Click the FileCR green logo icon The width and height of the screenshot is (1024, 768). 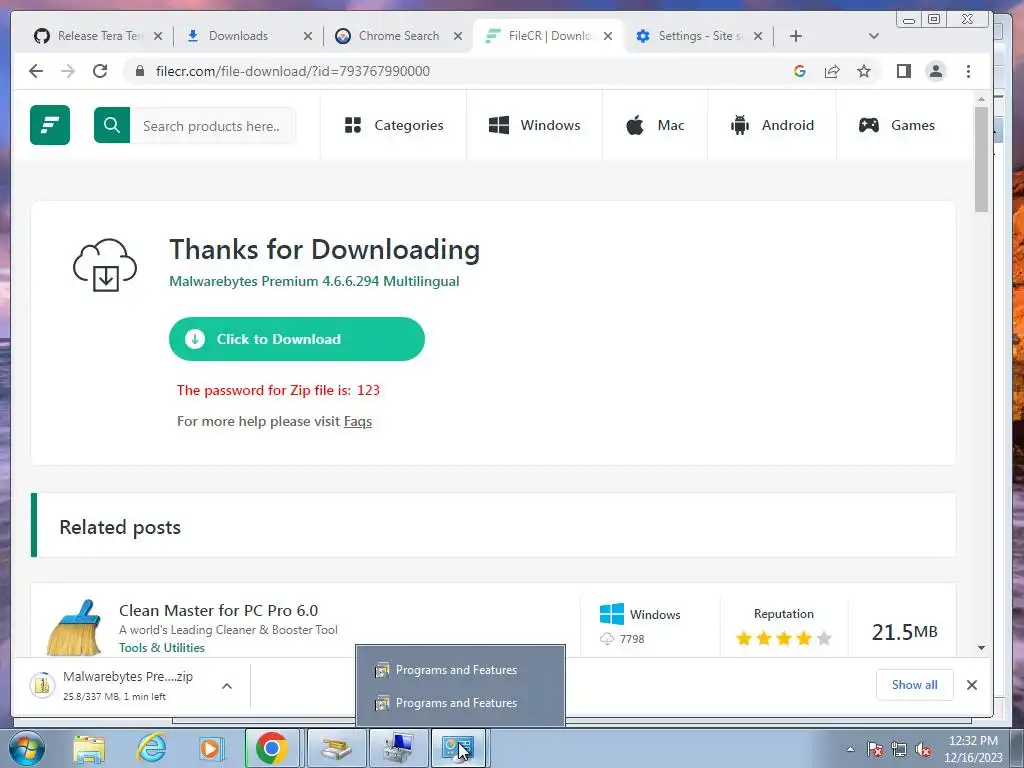click(x=50, y=125)
